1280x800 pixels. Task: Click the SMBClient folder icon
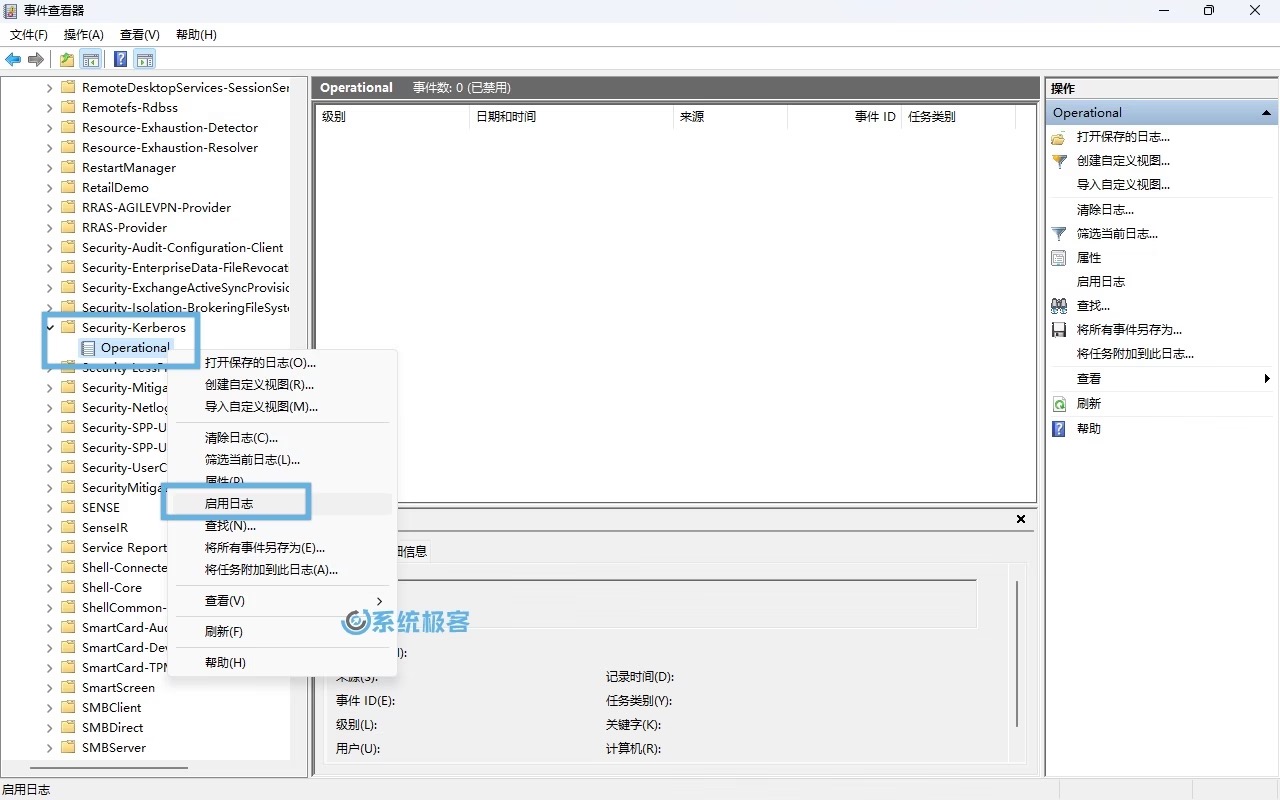(68, 708)
